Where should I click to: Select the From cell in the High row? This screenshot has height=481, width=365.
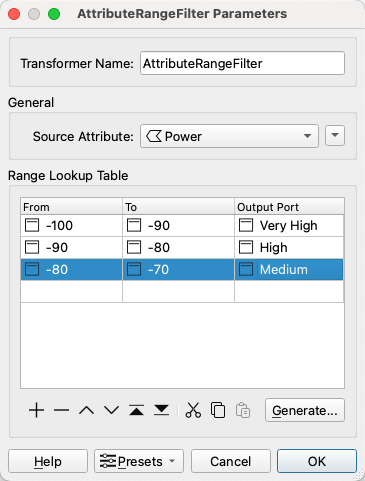71,247
